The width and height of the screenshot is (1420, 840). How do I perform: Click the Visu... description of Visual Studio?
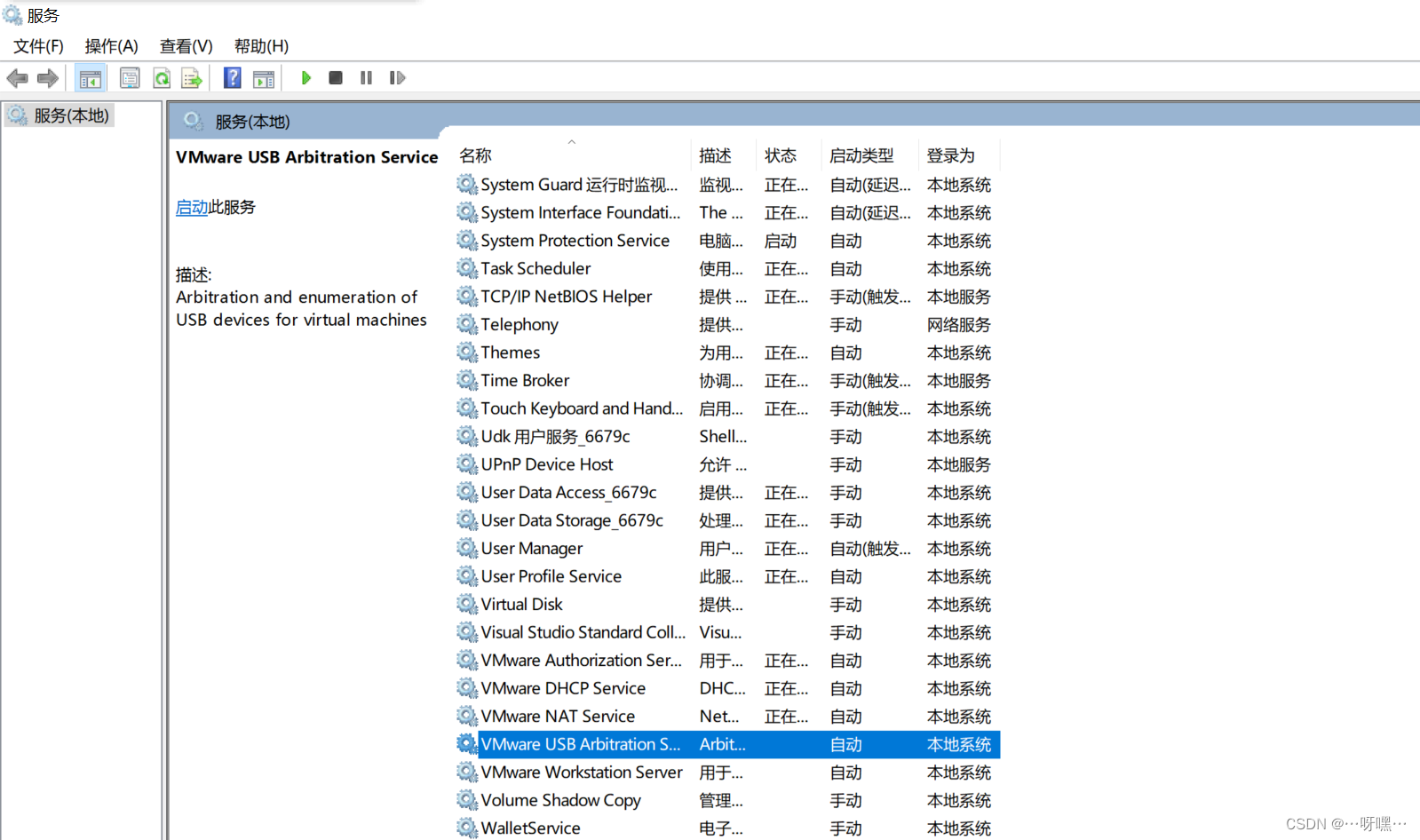(720, 632)
